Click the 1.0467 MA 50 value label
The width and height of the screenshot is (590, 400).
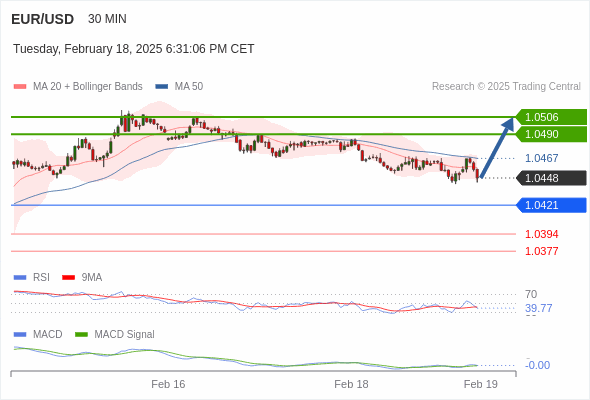[x=541, y=158]
